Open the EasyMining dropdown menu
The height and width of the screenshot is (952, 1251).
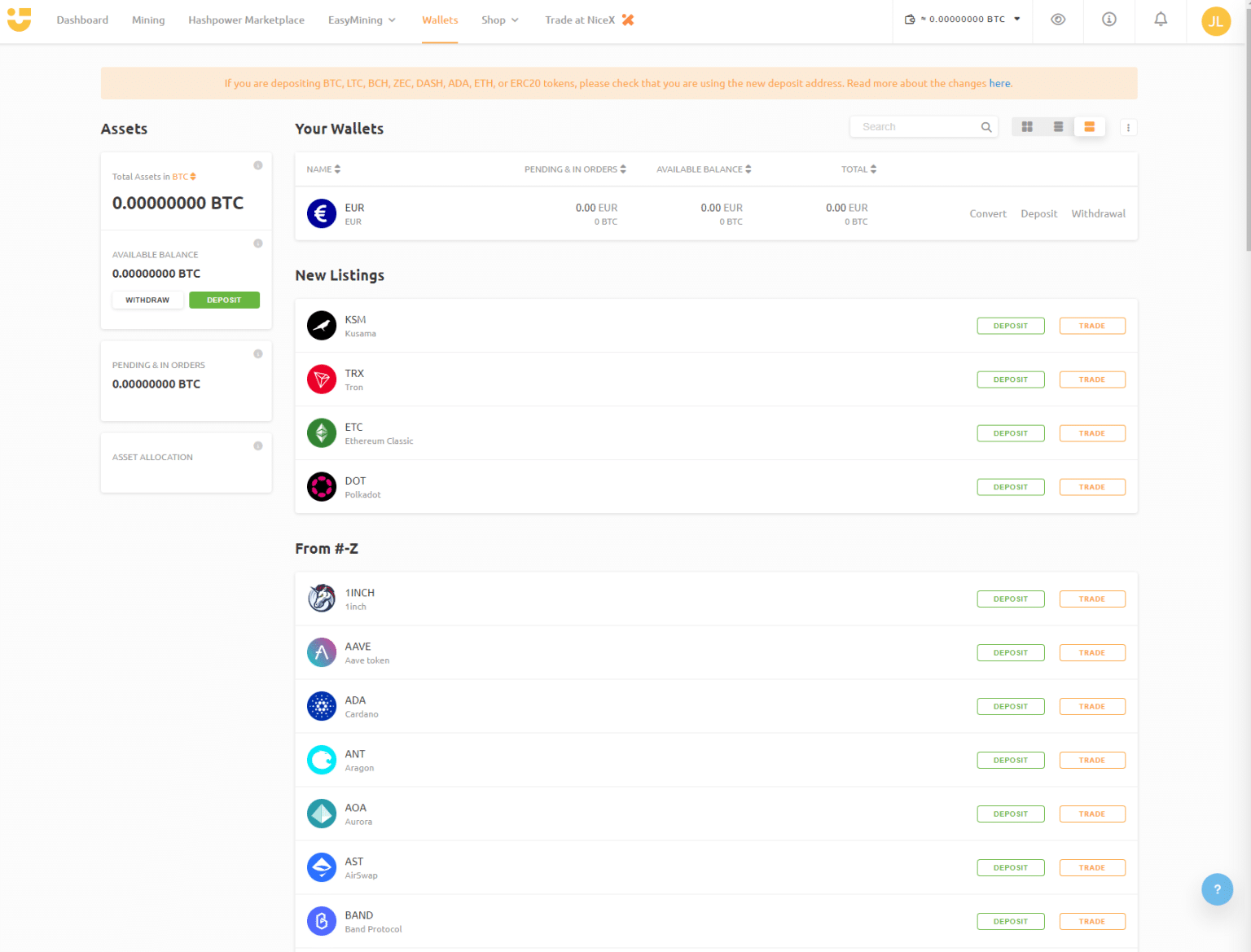tap(362, 20)
